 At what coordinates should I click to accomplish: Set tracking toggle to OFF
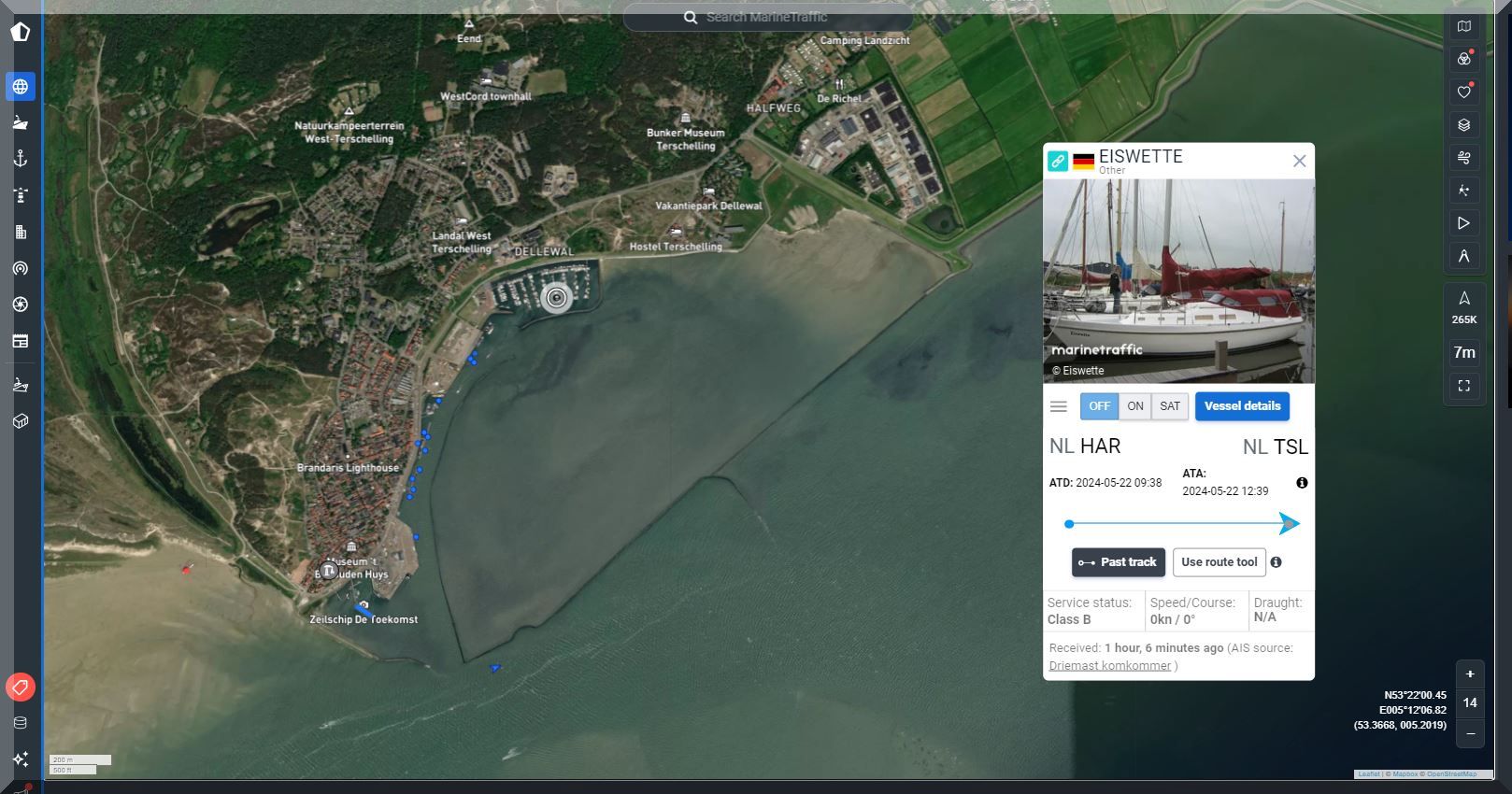click(1099, 406)
